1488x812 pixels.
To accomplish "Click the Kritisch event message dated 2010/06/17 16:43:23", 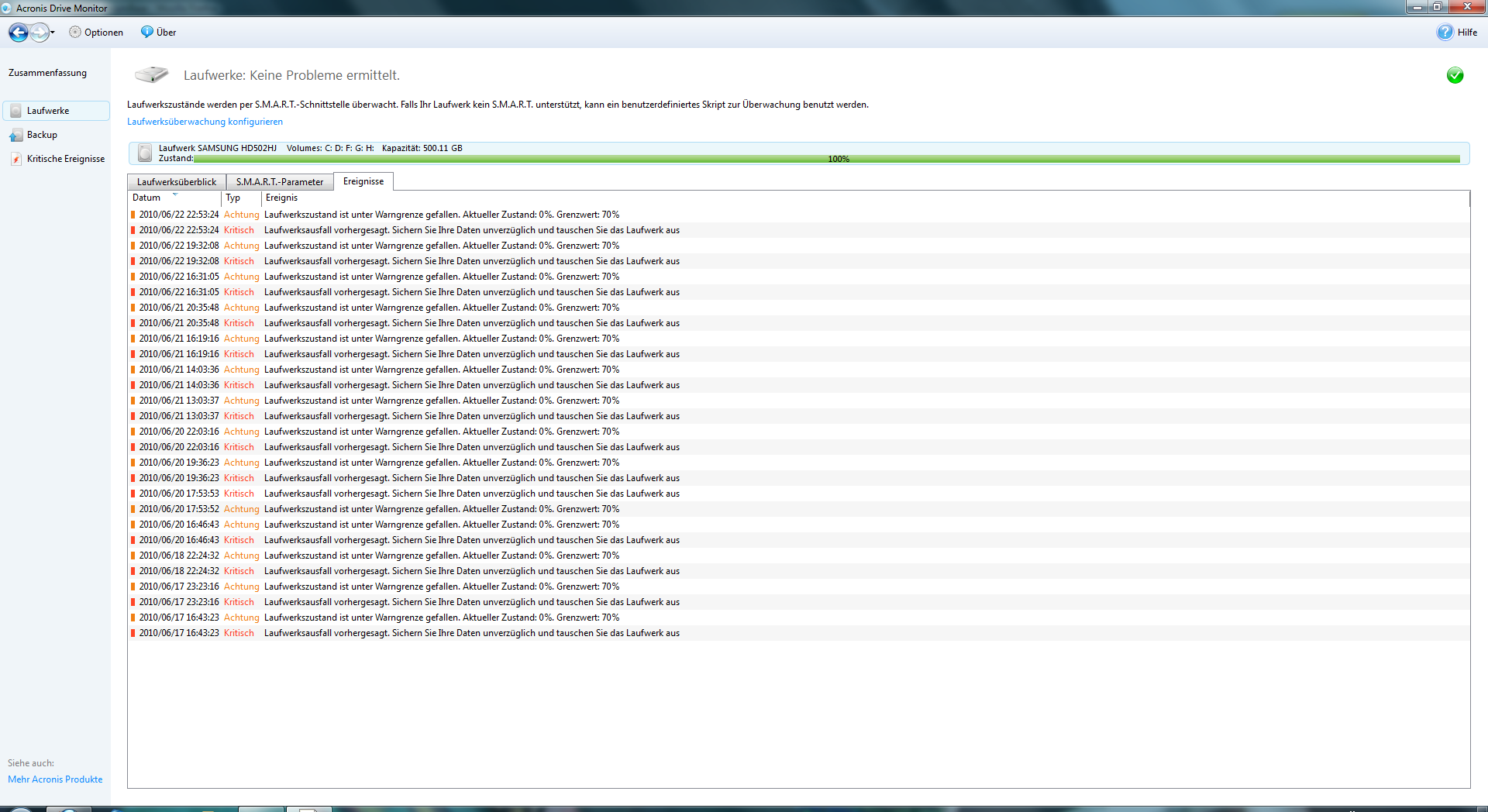I will [x=472, y=633].
